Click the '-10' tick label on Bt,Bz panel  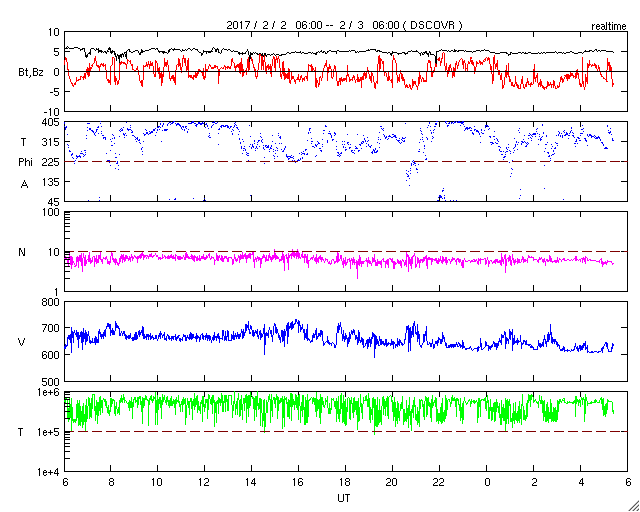(51, 112)
